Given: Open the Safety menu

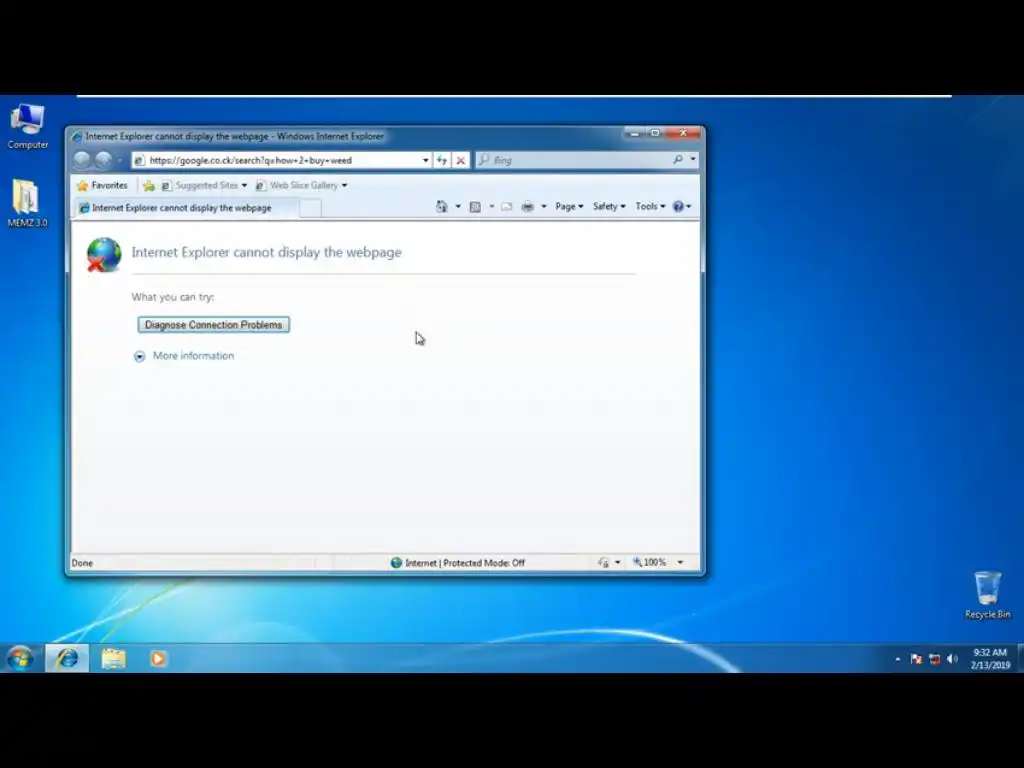Looking at the screenshot, I should 609,206.
